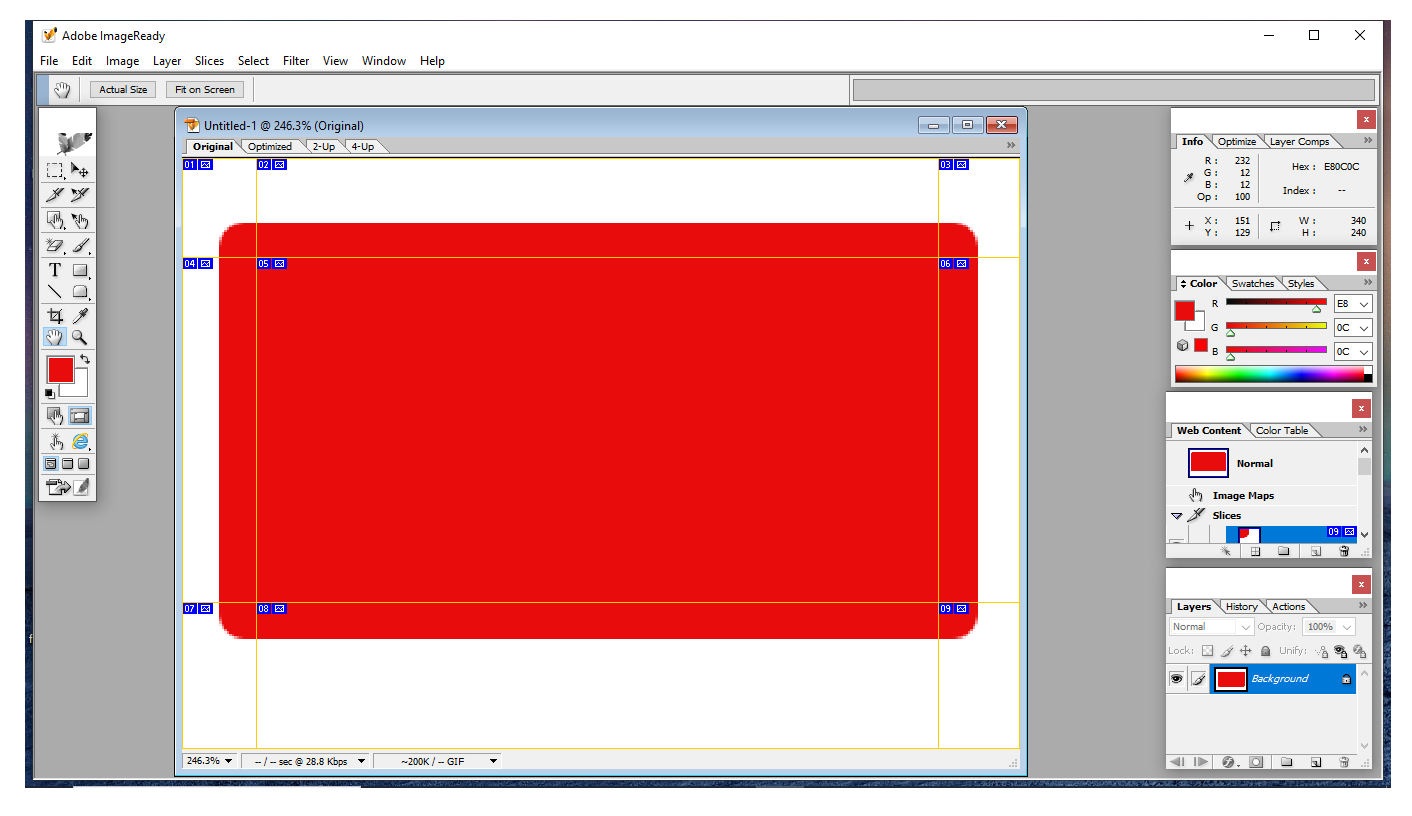1412x816 pixels.
Task: Toggle lock transparent pixels in Layers panel
Action: (1207, 651)
